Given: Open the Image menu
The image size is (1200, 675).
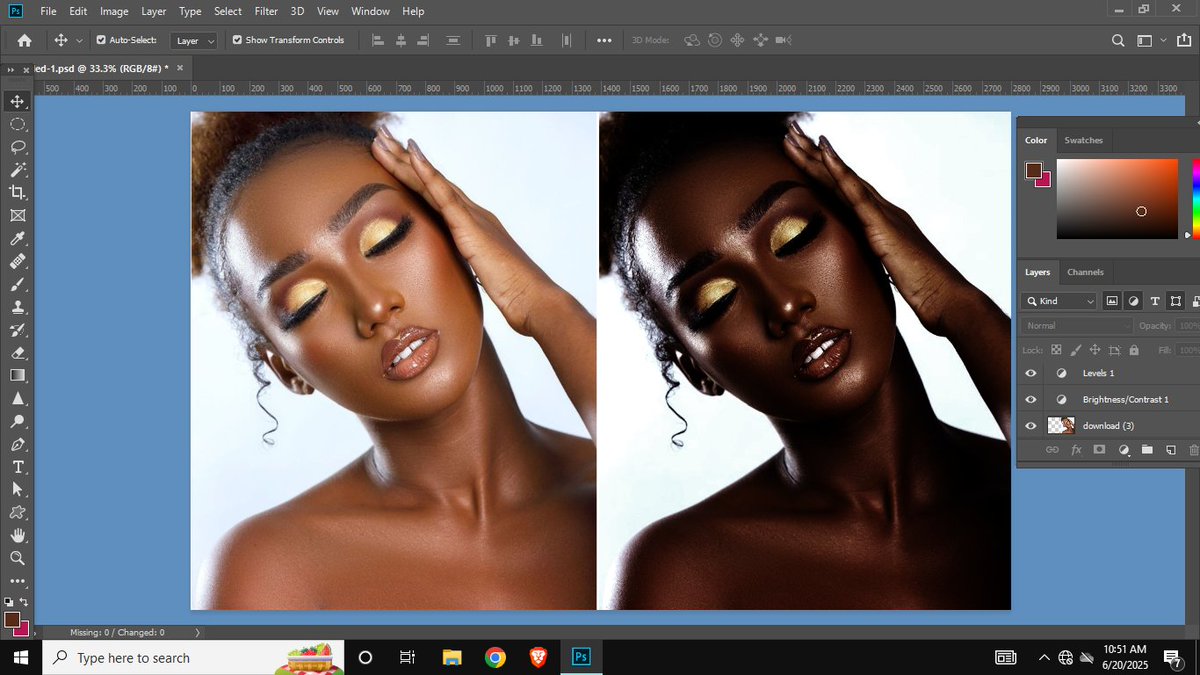Looking at the screenshot, I should pyautogui.click(x=114, y=11).
